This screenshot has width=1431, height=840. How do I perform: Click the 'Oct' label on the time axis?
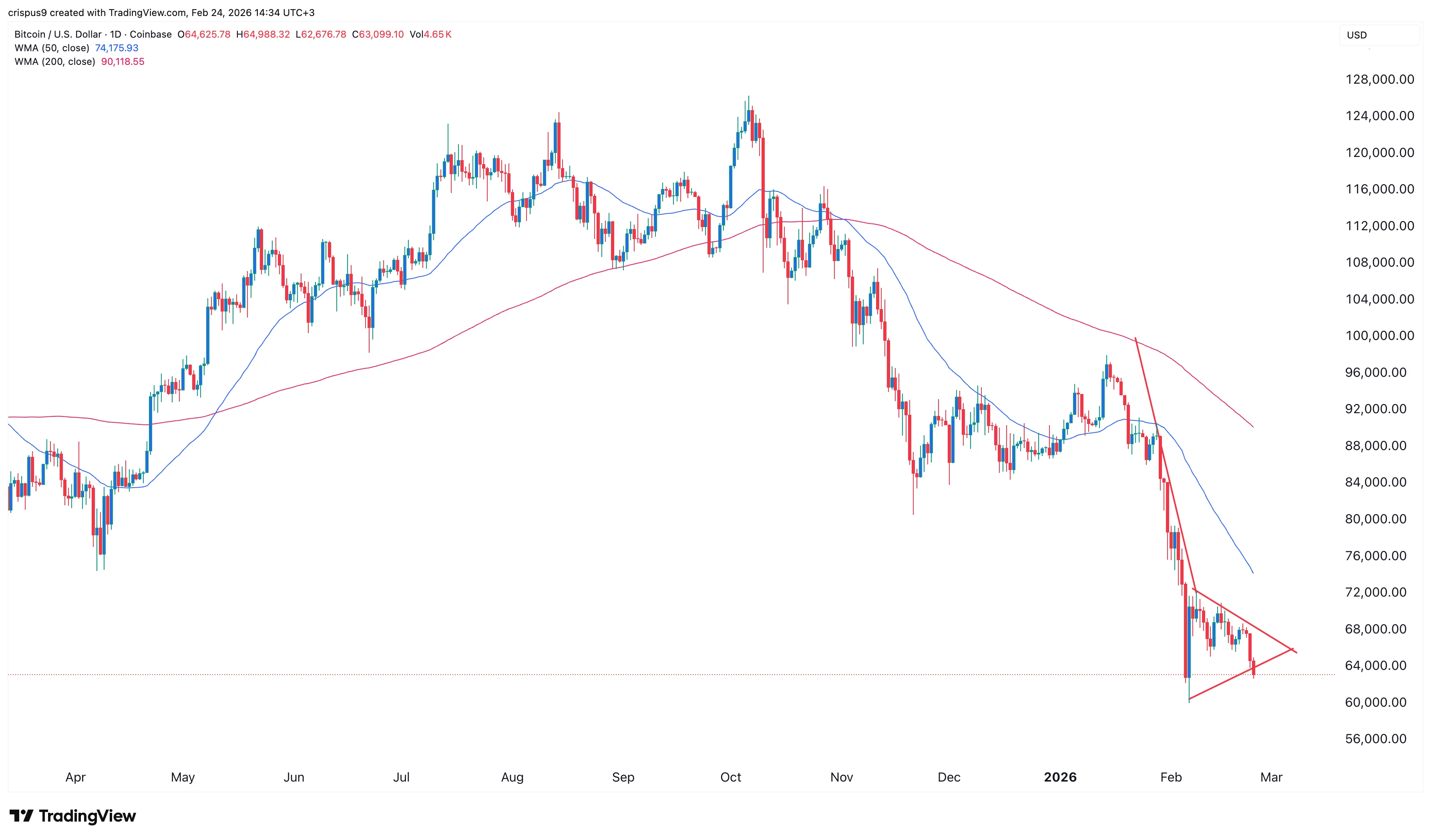pyautogui.click(x=731, y=777)
